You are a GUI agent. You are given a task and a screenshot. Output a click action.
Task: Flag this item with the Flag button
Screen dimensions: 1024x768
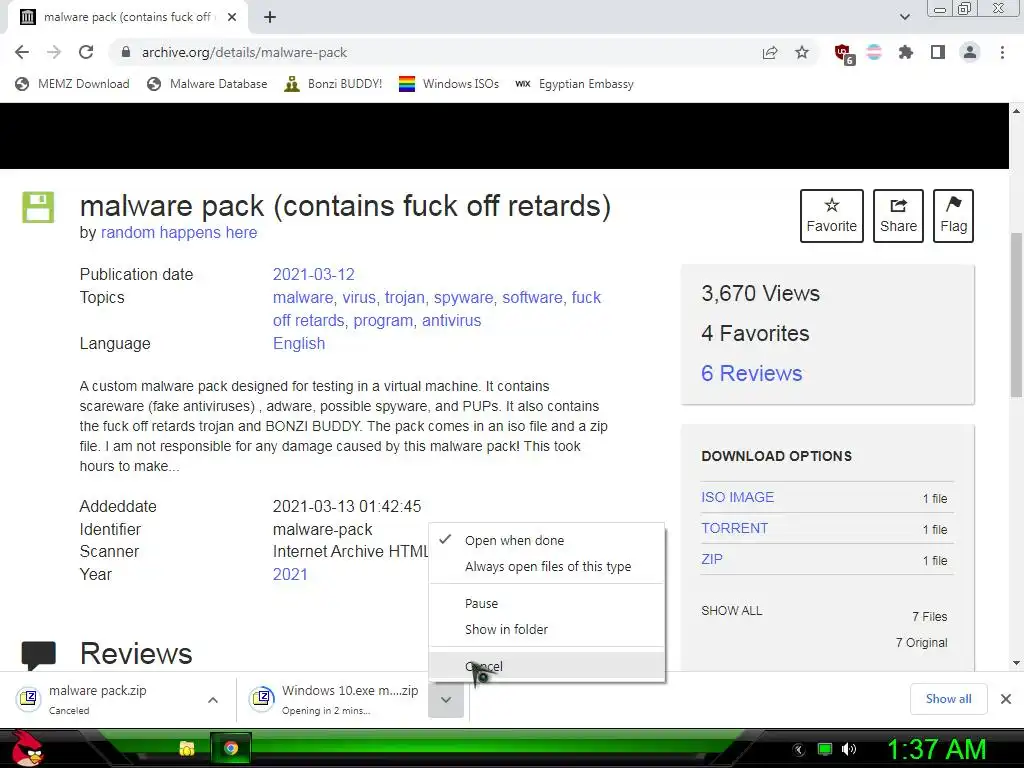click(953, 216)
